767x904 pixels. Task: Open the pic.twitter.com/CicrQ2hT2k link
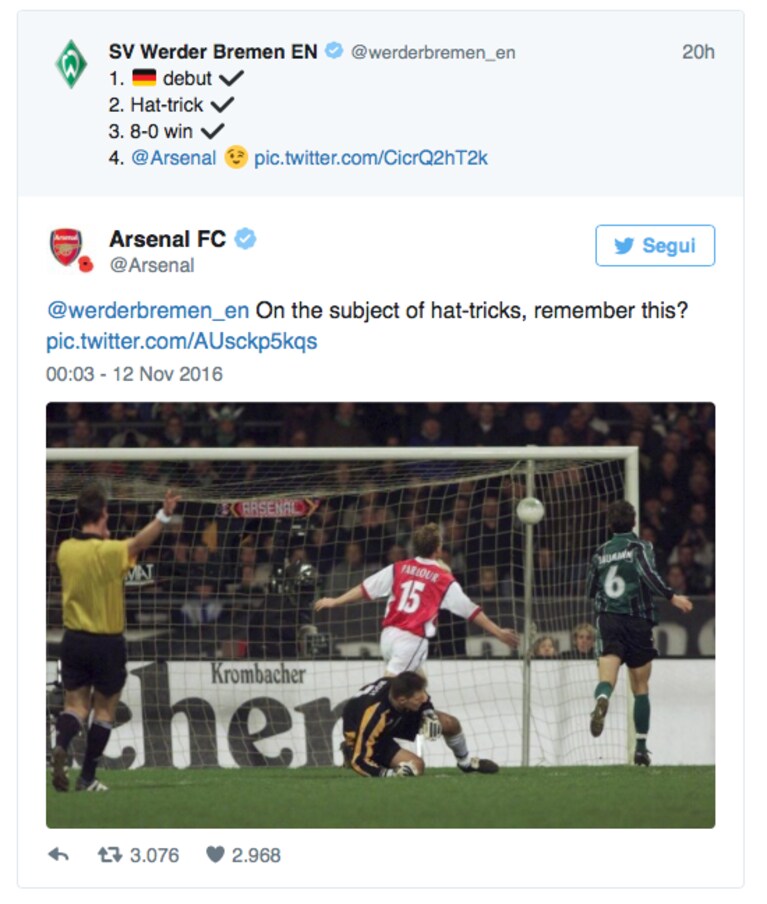pyautogui.click(x=371, y=157)
